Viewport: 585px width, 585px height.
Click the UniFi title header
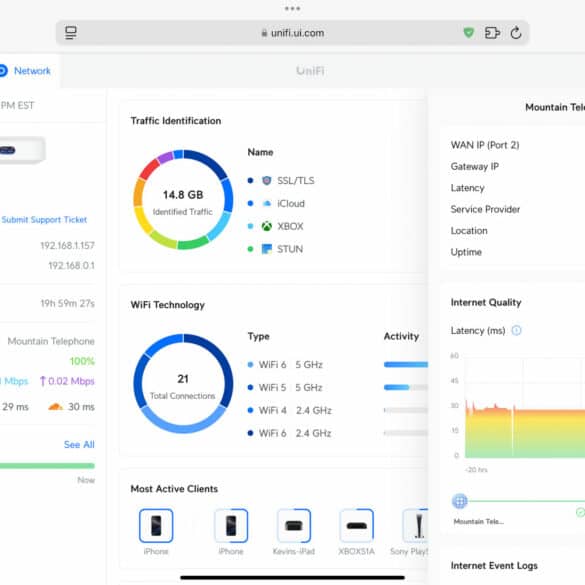(x=310, y=71)
